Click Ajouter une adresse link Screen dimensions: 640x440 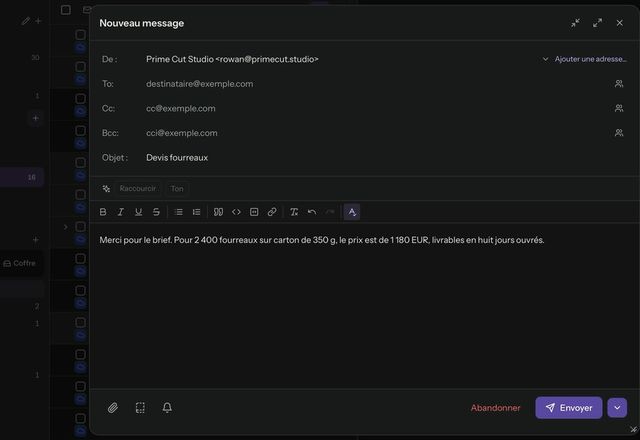[590, 59]
